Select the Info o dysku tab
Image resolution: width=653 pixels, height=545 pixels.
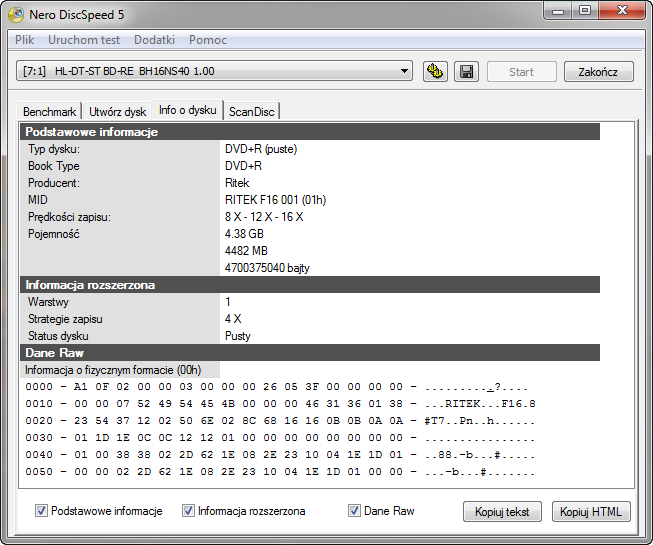[187, 110]
